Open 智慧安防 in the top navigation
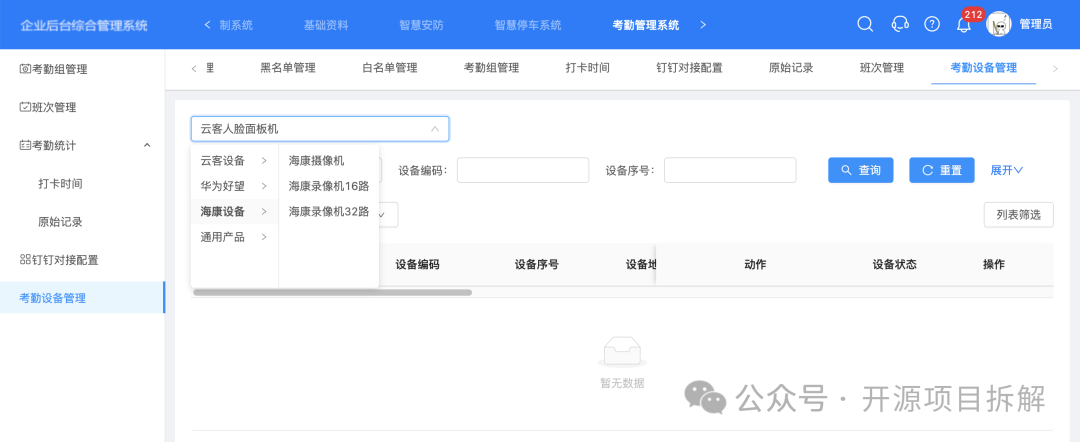The height and width of the screenshot is (442, 1080). coord(421,25)
